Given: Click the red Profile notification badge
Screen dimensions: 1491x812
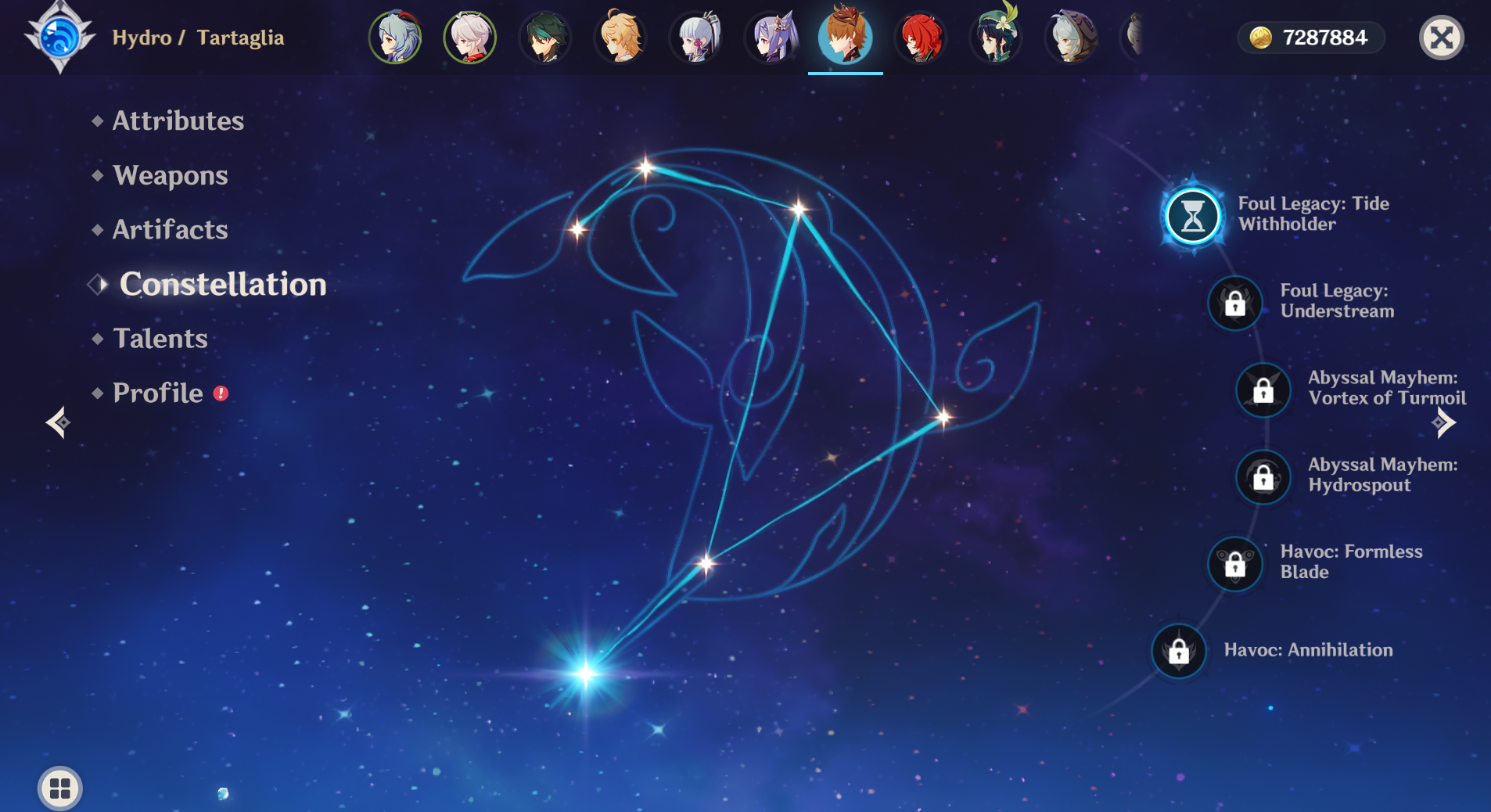Looking at the screenshot, I should [221, 393].
